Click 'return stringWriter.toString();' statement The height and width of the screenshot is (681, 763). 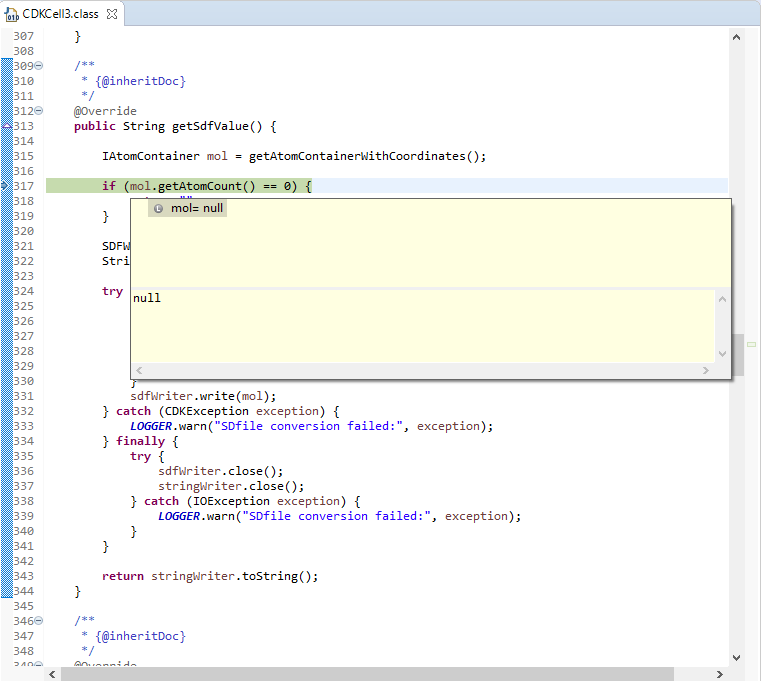tap(210, 576)
